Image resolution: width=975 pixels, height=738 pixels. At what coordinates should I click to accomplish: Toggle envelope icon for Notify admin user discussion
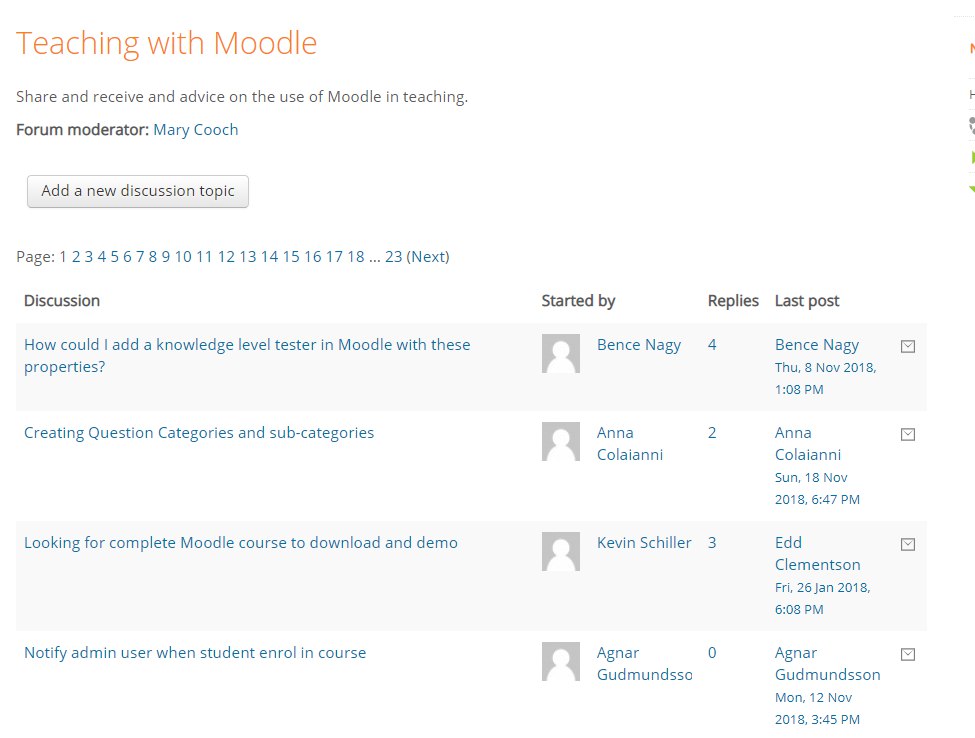[908, 654]
